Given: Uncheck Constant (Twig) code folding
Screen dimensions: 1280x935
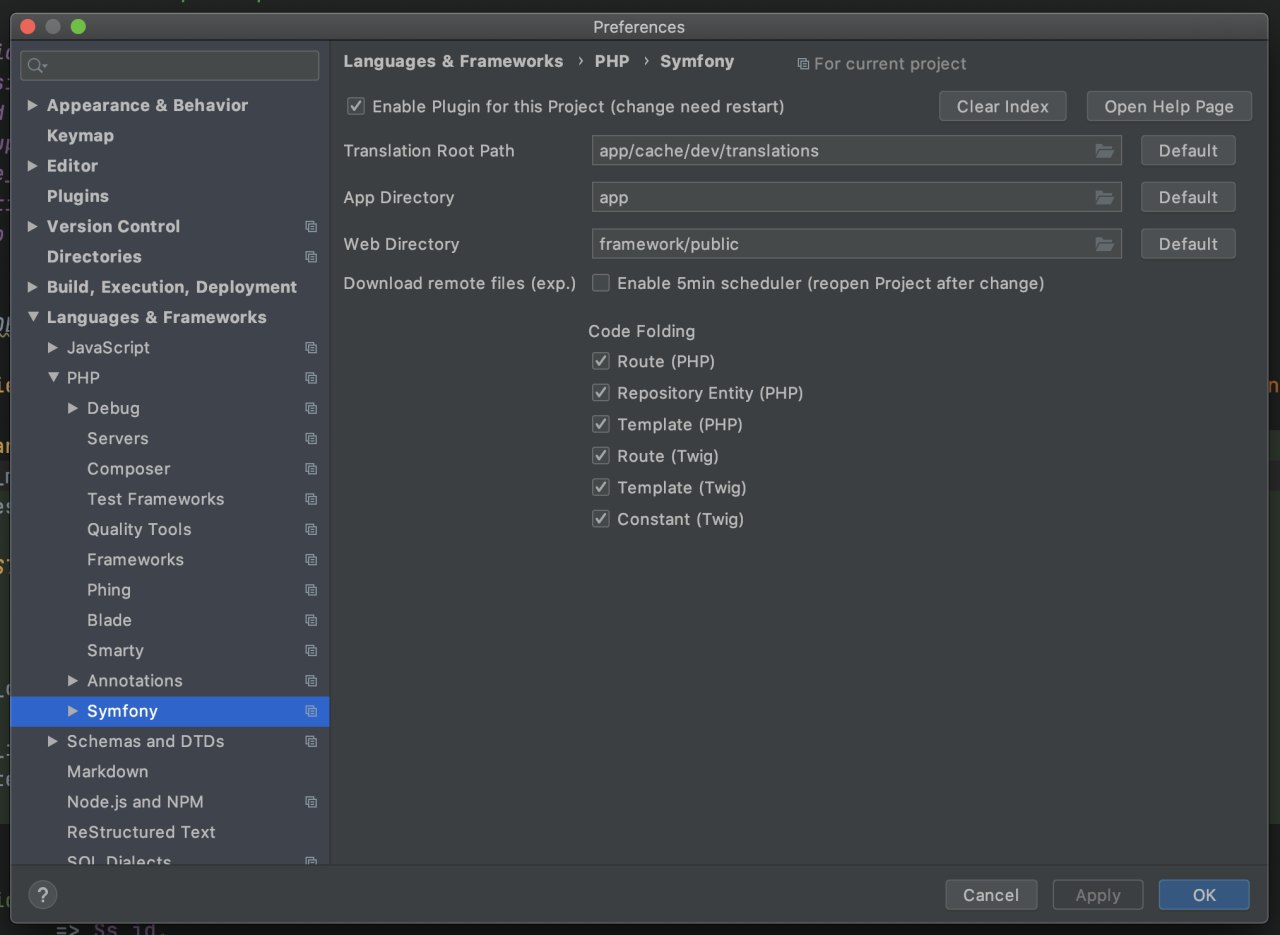Looking at the screenshot, I should click(x=601, y=519).
